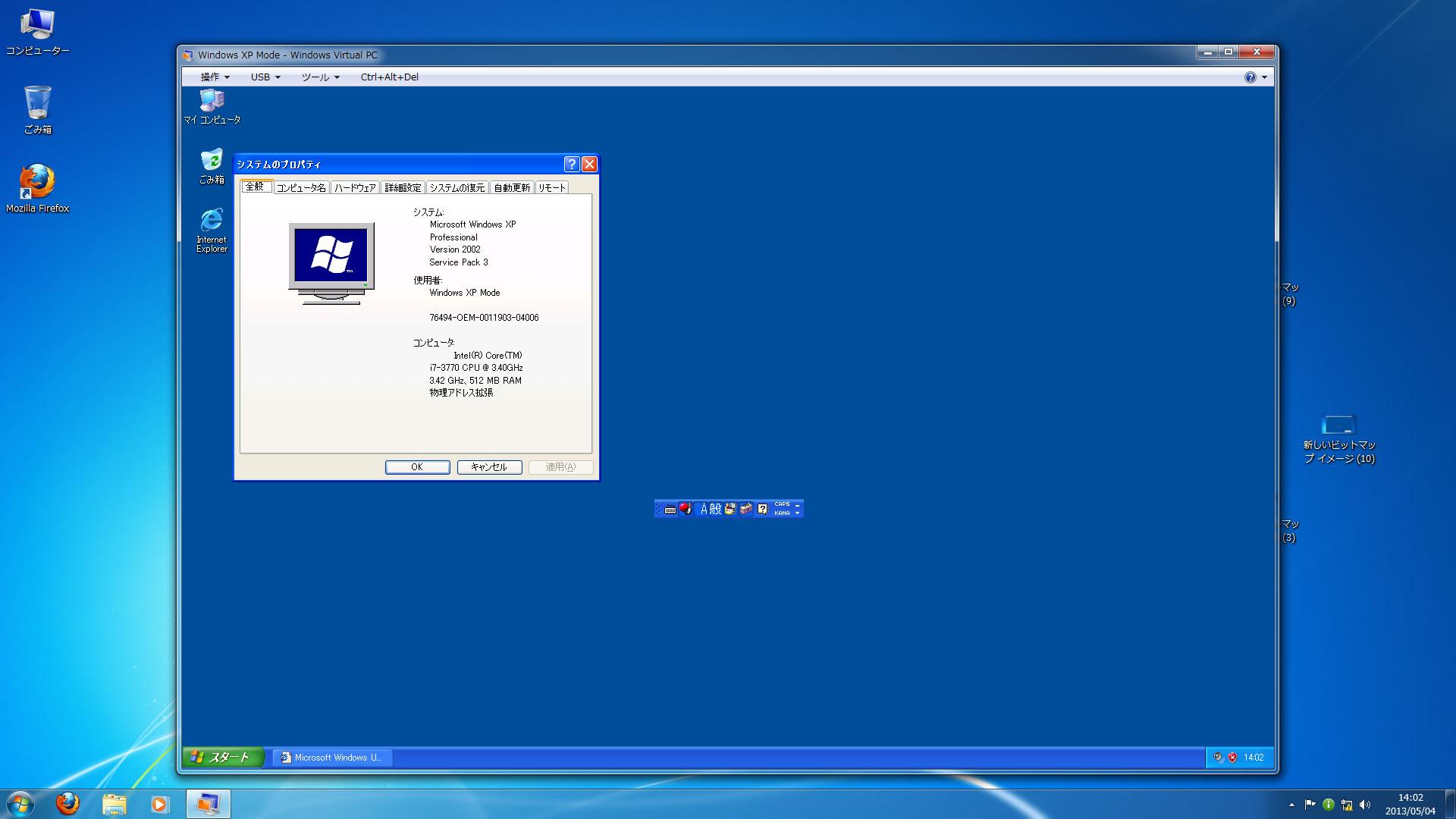Click Mozilla Firefox icon in Windows 7 taskbar
This screenshot has height=819, width=1456.
(67, 803)
